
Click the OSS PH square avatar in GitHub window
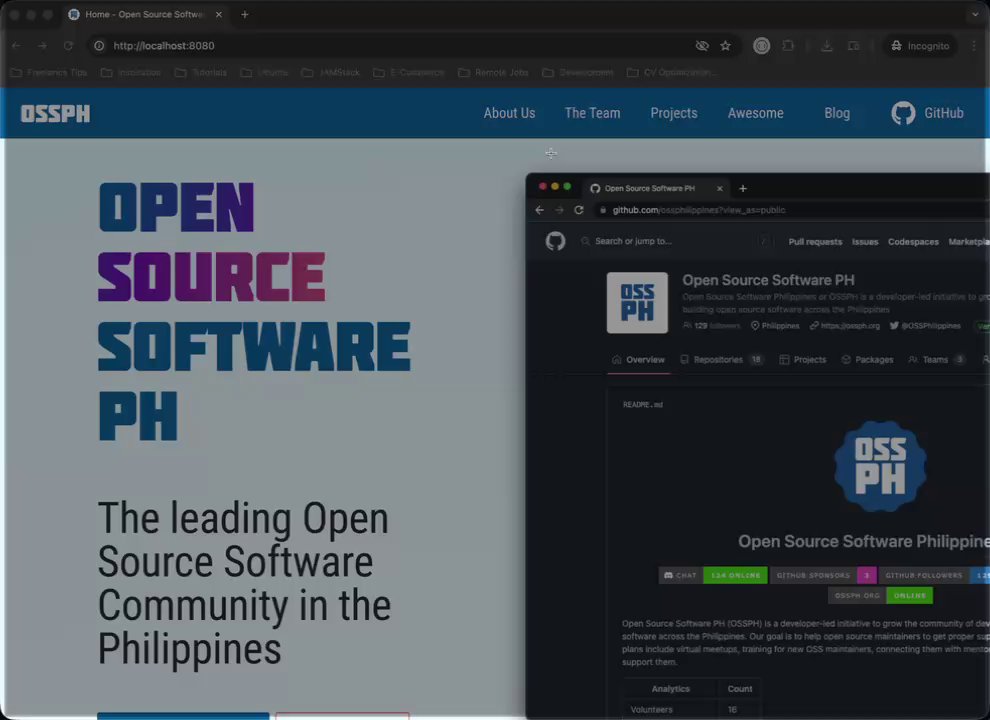click(x=637, y=303)
